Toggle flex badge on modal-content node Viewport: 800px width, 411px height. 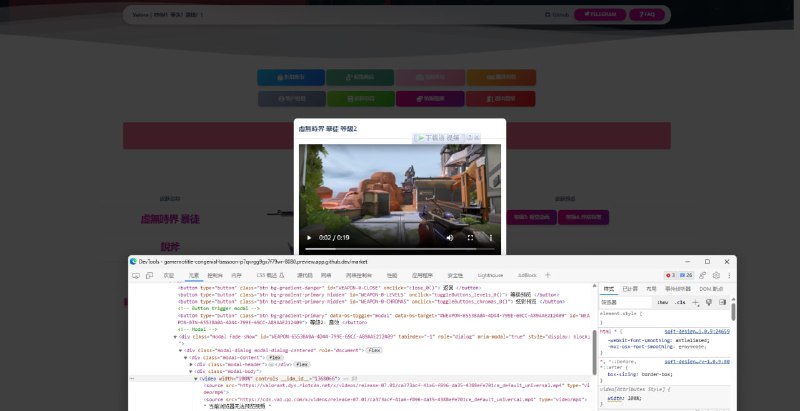[x=274, y=357]
